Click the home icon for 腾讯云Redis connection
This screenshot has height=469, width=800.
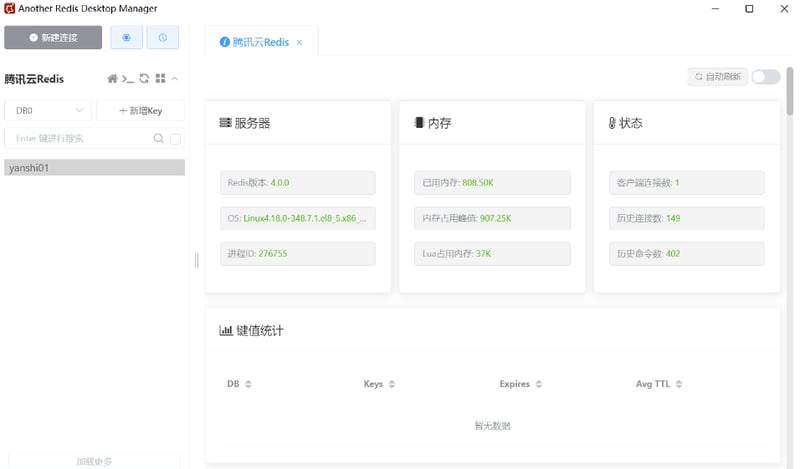[x=112, y=79]
